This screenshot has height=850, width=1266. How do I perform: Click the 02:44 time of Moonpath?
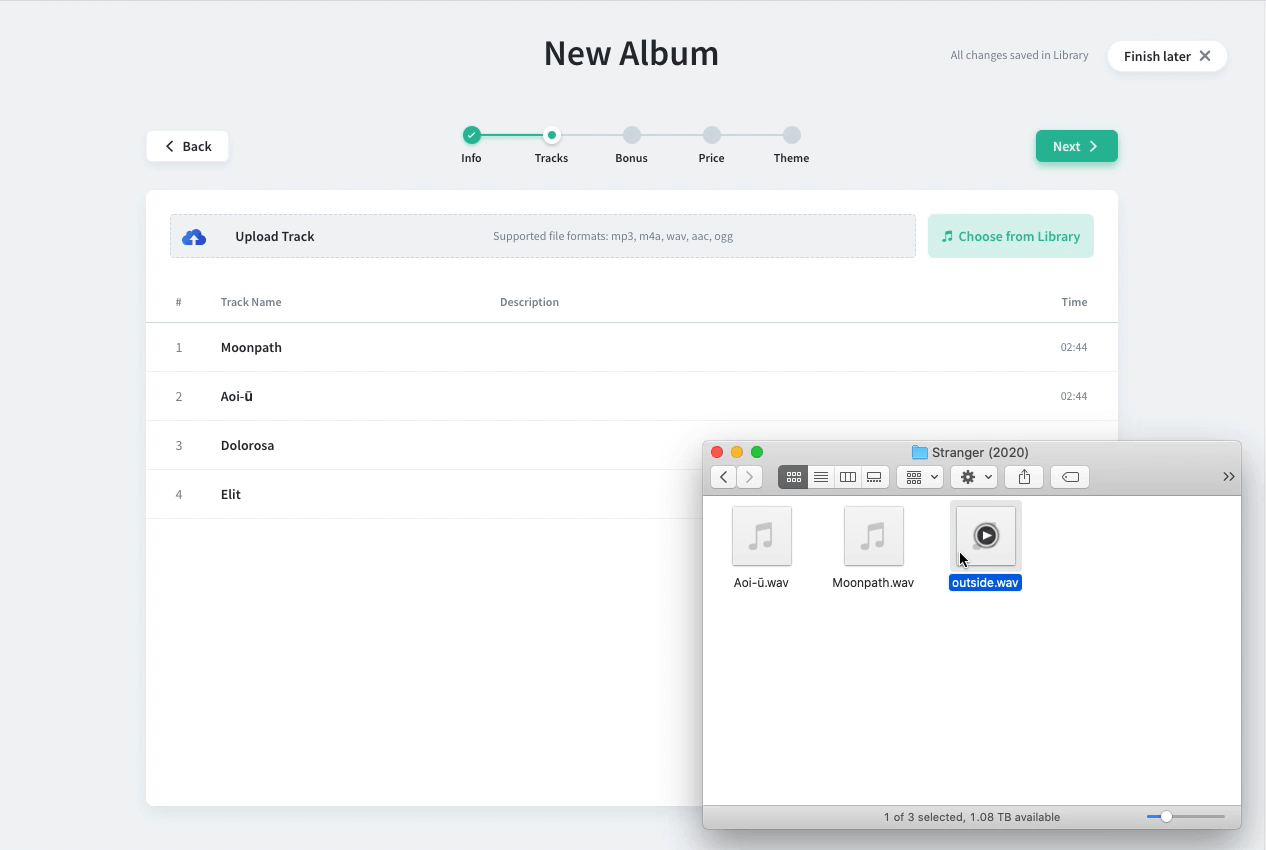pos(1074,347)
